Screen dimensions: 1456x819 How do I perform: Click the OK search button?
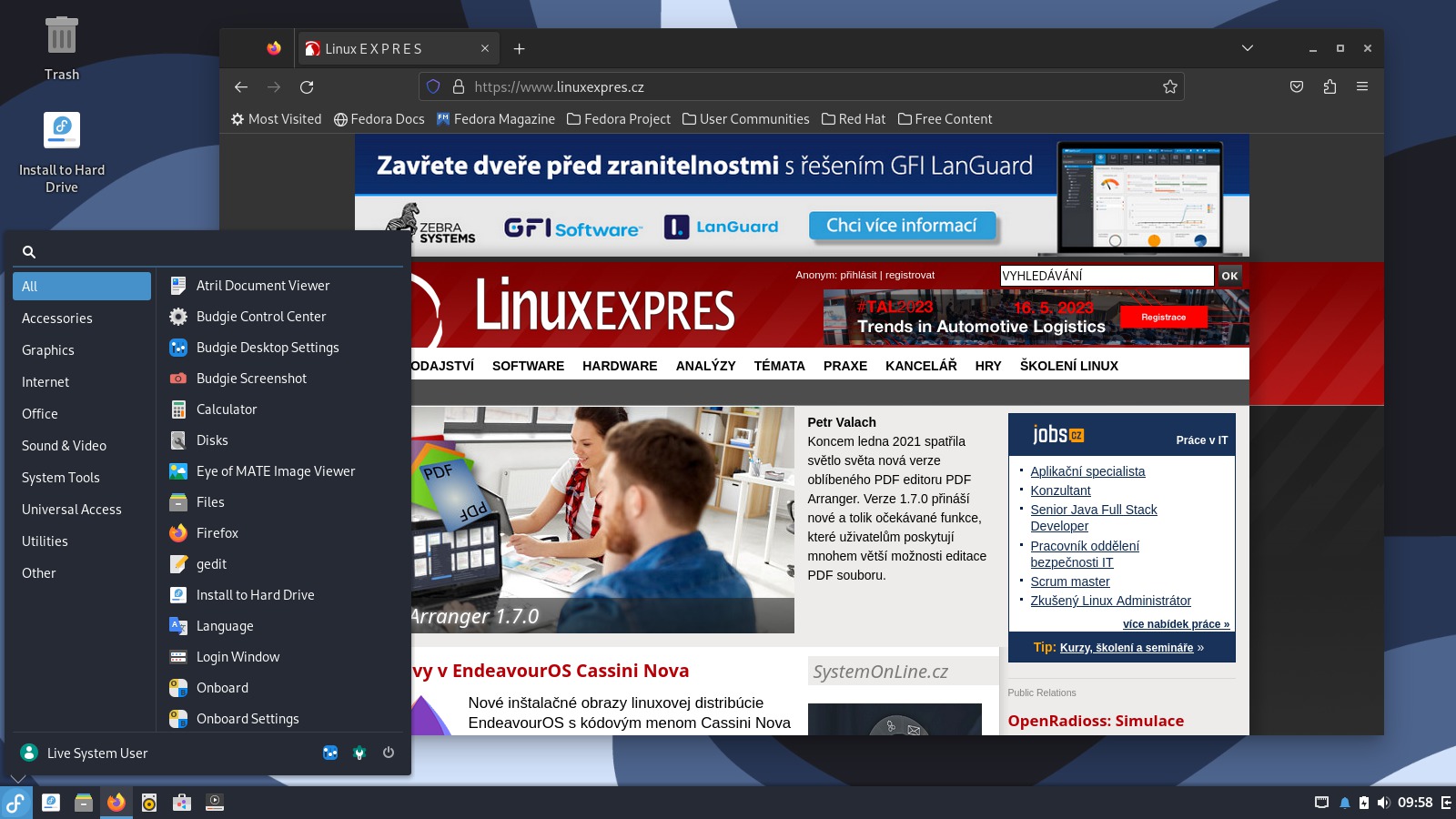[x=1229, y=276]
